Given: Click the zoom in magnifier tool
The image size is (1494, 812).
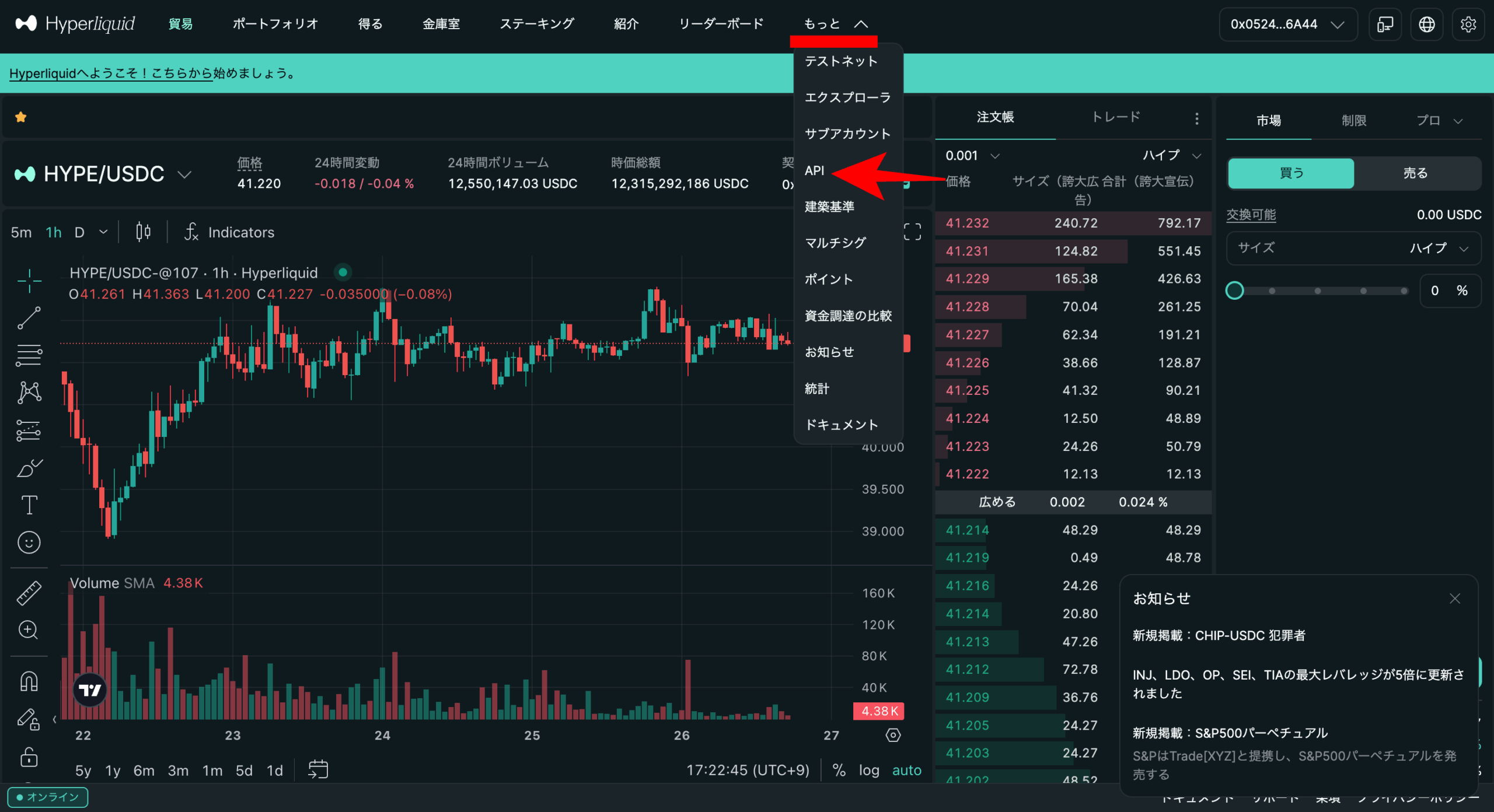Looking at the screenshot, I should click(29, 630).
